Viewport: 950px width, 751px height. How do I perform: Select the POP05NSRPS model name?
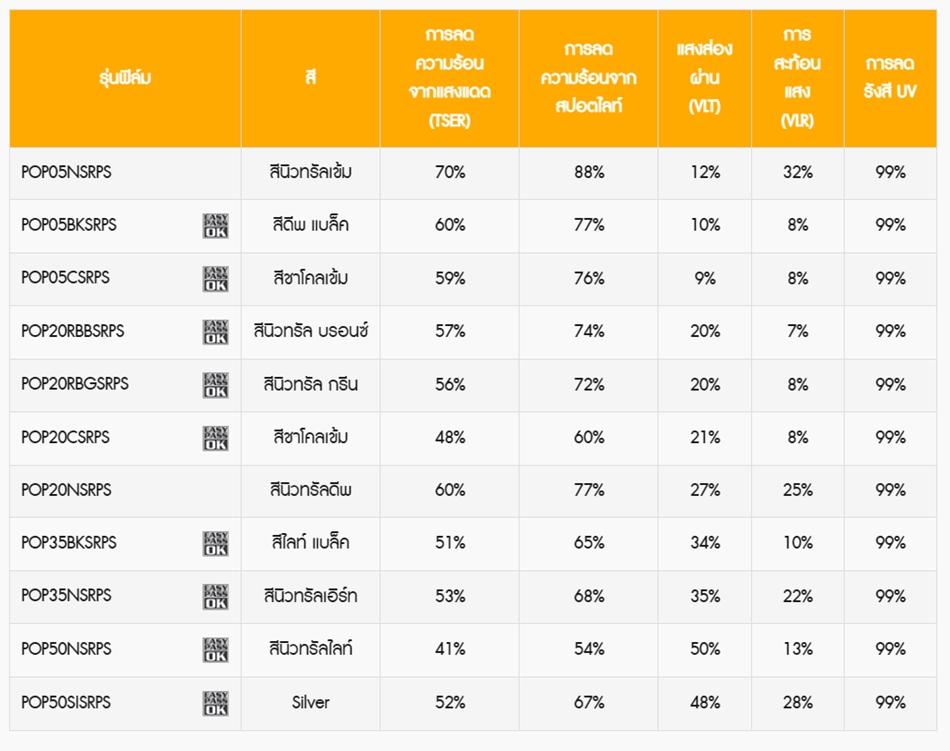click(67, 172)
